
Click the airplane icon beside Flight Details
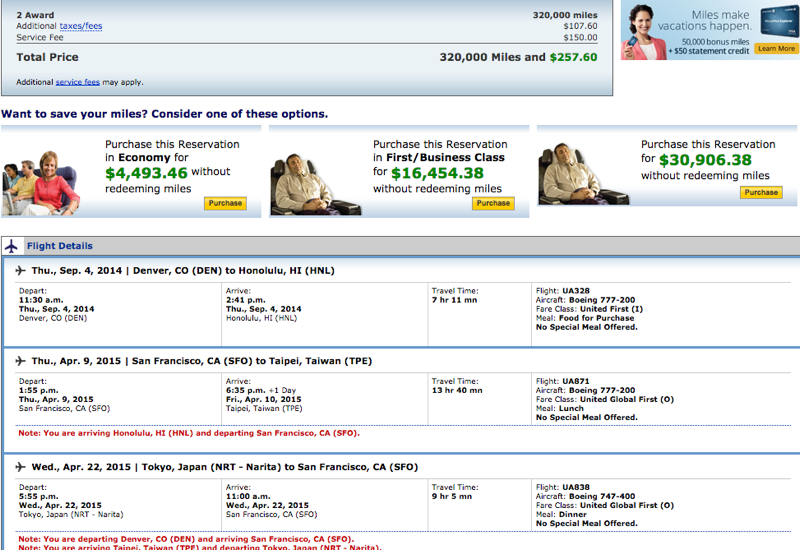click(x=11, y=246)
